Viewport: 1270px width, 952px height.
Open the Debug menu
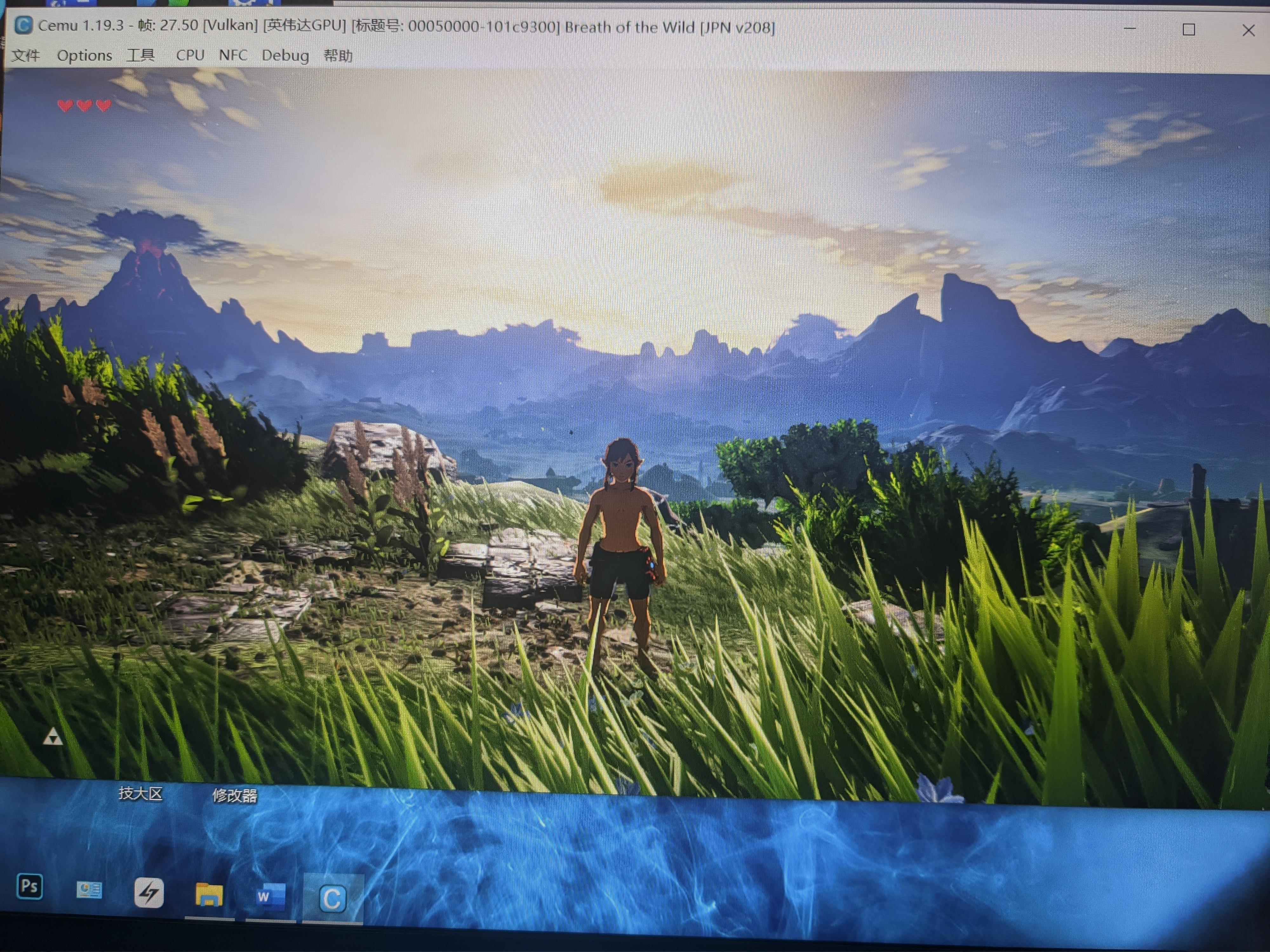(x=285, y=56)
